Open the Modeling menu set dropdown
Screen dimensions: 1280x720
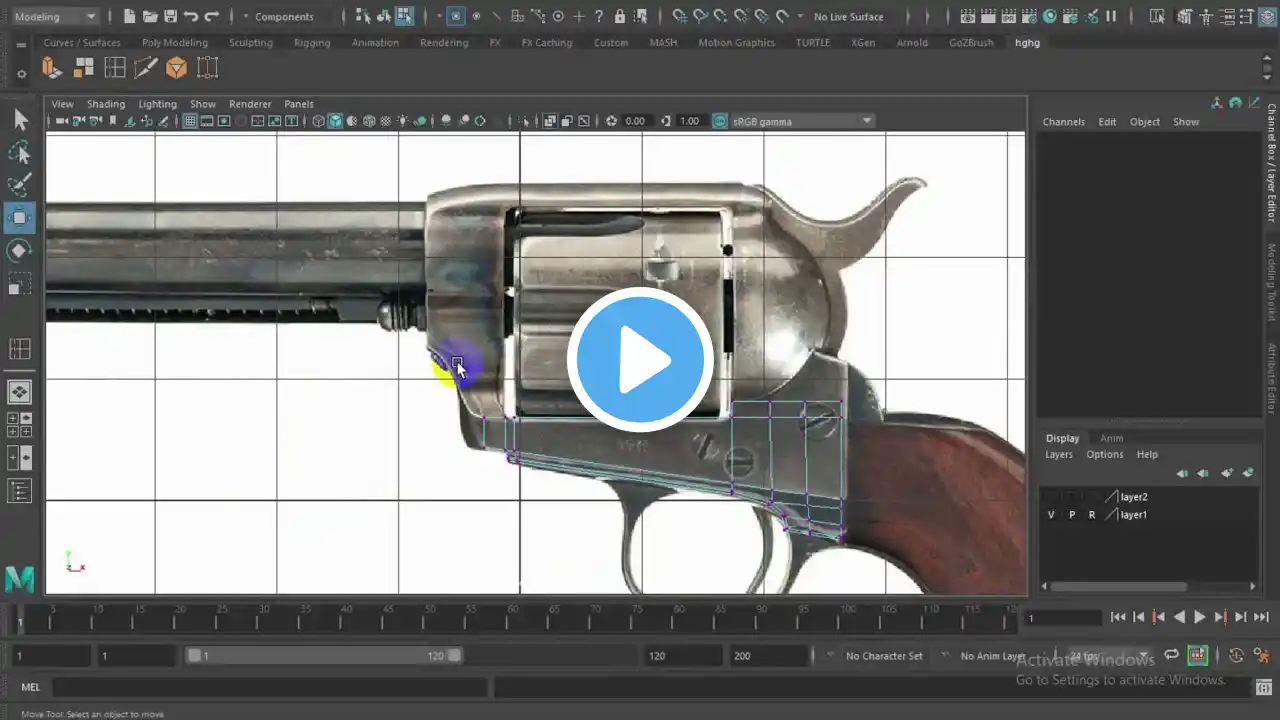pos(55,16)
